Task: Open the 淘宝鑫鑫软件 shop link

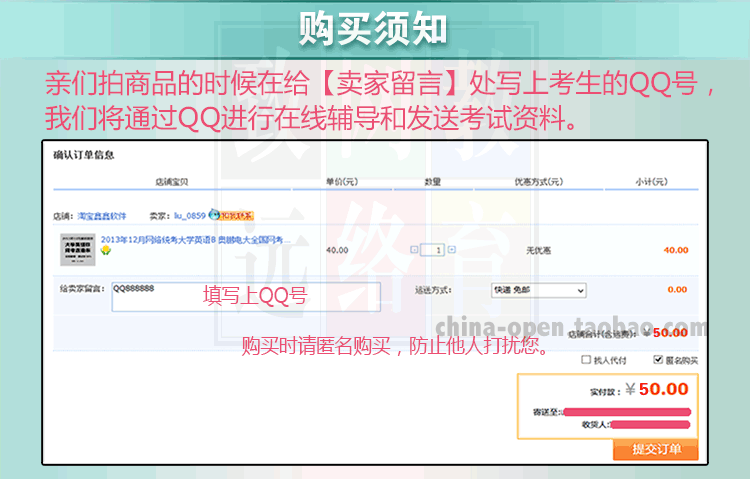Action: pyautogui.click(x=102, y=216)
